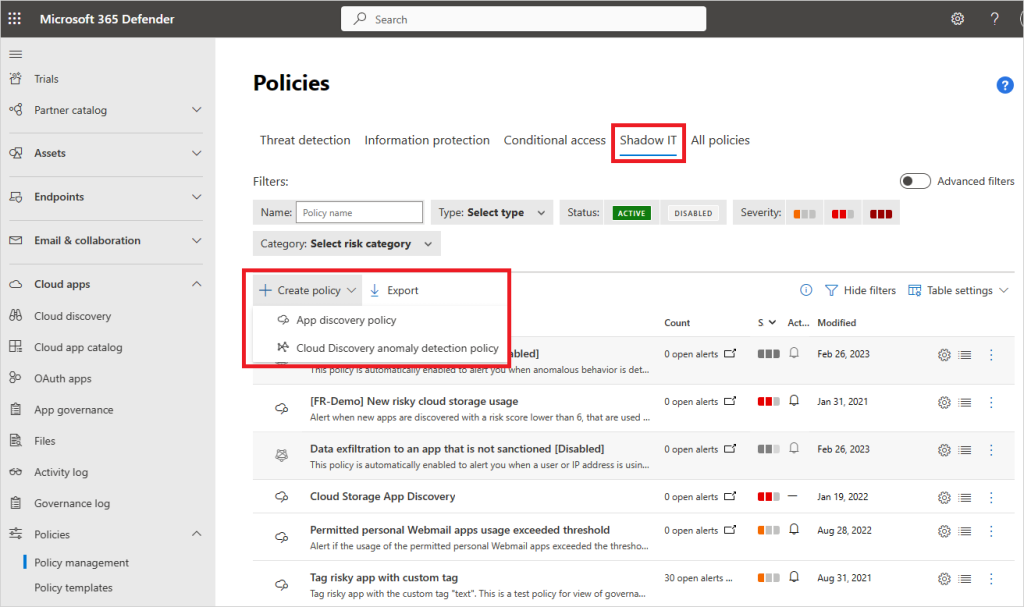Expand Table settings dropdown
This screenshot has height=607, width=1024.
pyautogui.click(x=957, y=290)
